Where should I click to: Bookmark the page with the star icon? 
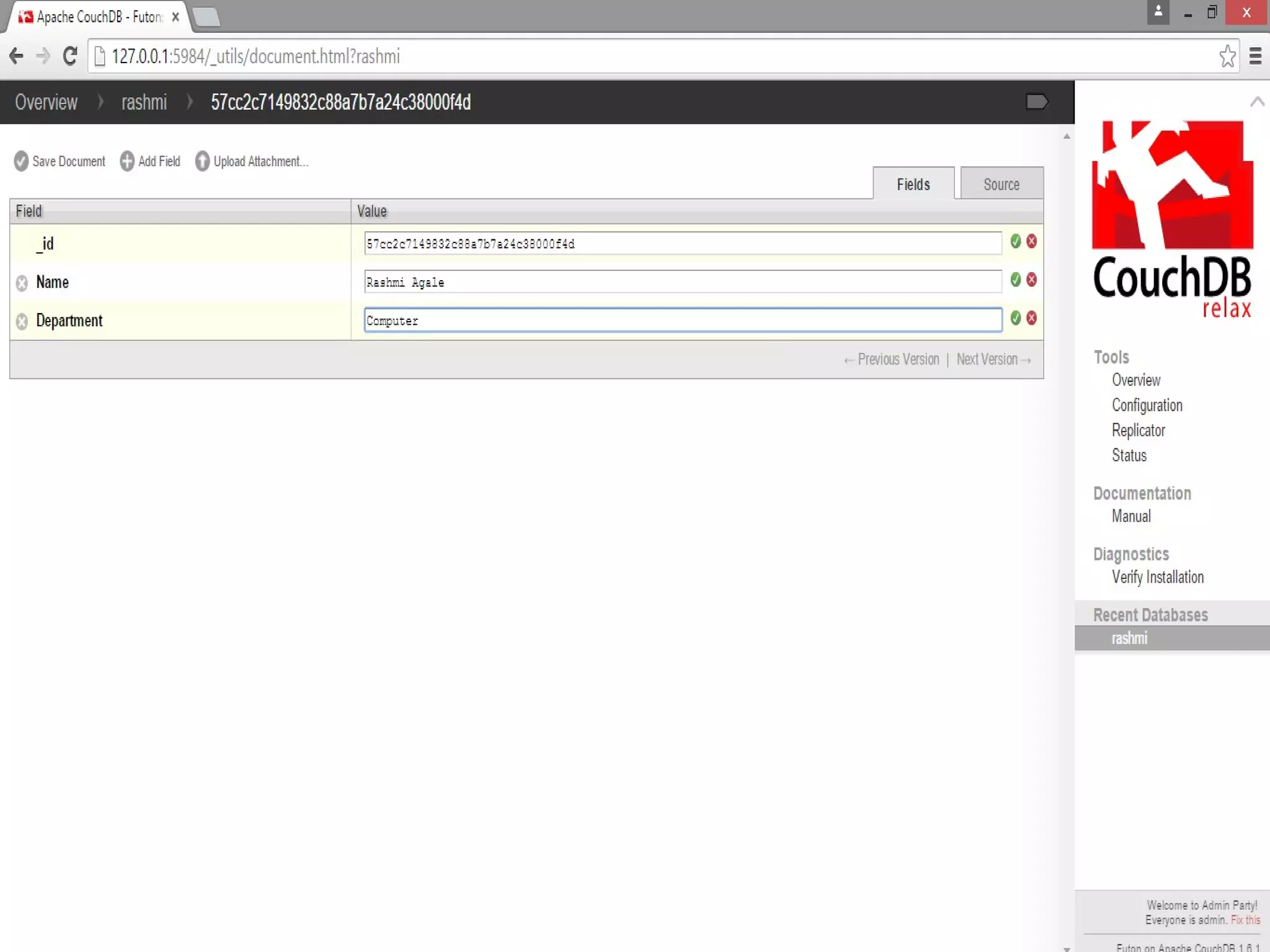coord(1227,56)
